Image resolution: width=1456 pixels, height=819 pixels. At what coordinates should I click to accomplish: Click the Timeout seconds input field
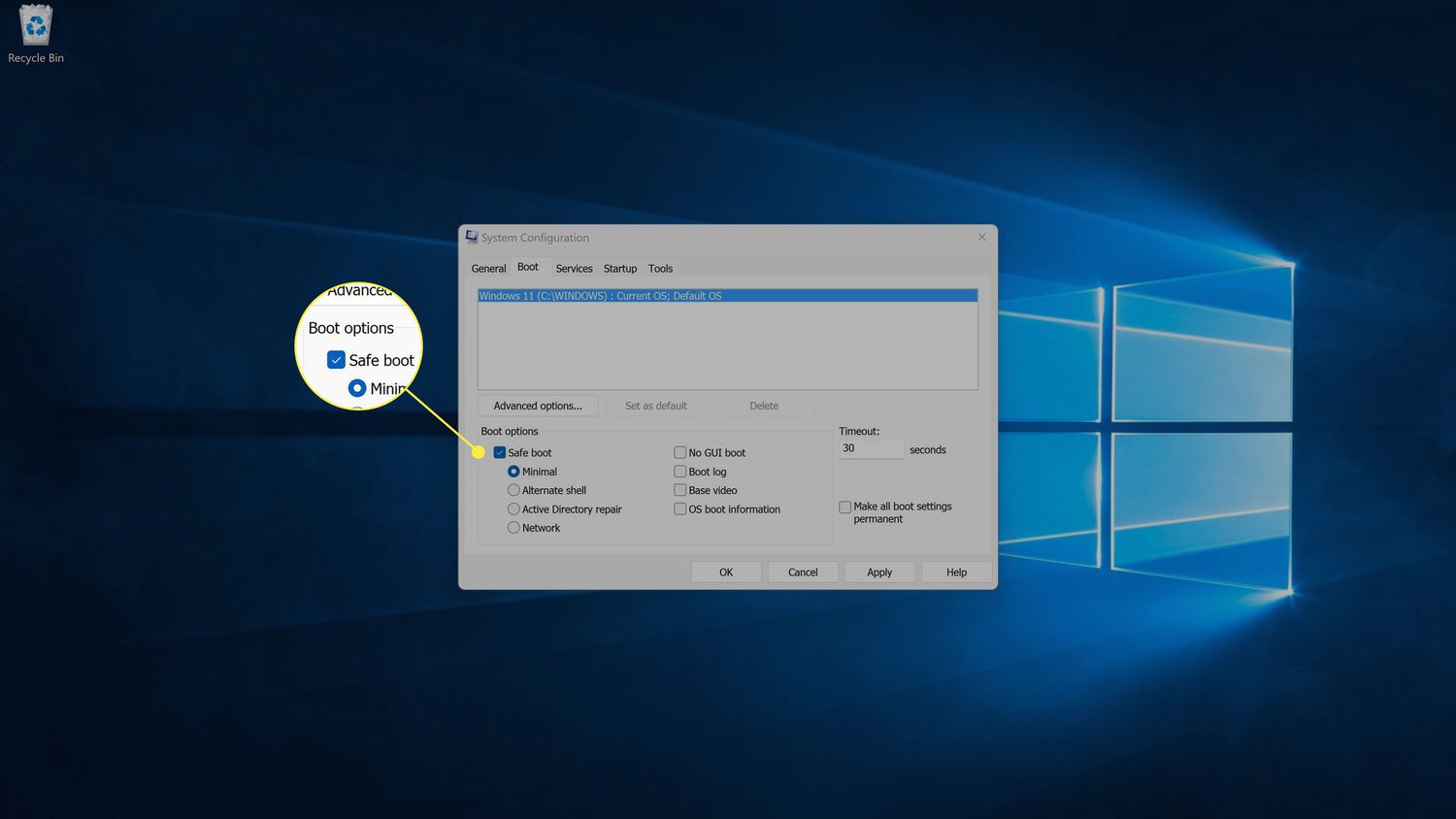click(871, 449)
